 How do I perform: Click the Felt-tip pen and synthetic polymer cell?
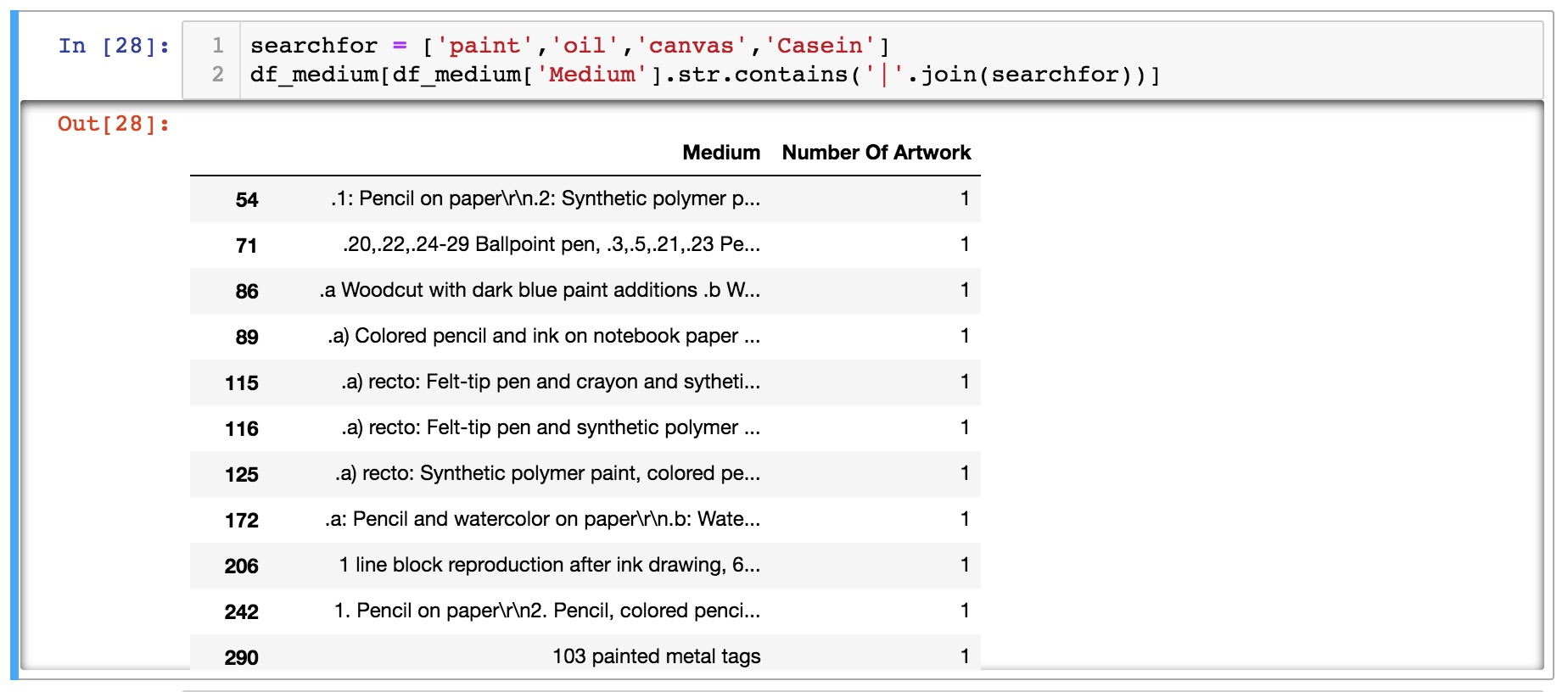click(x=550, y=428)
